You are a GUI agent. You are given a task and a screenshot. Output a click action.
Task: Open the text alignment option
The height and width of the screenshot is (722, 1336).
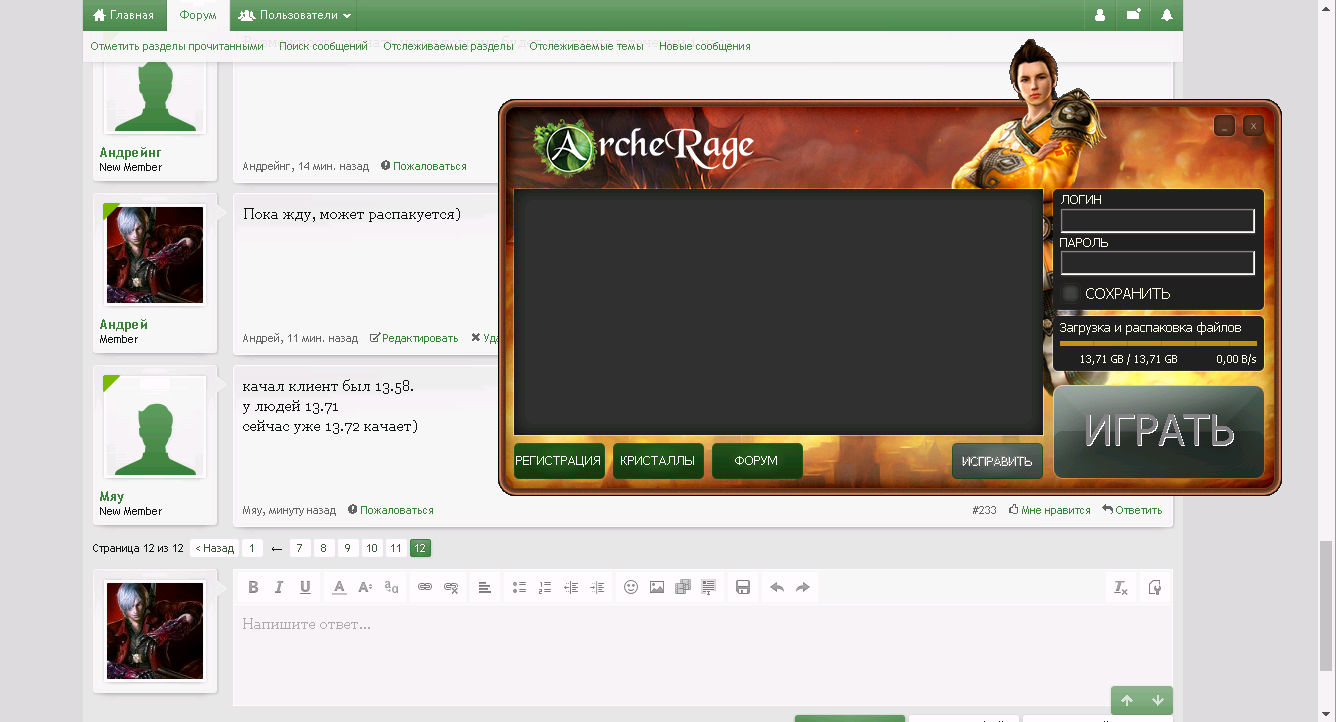coord(484,587)
